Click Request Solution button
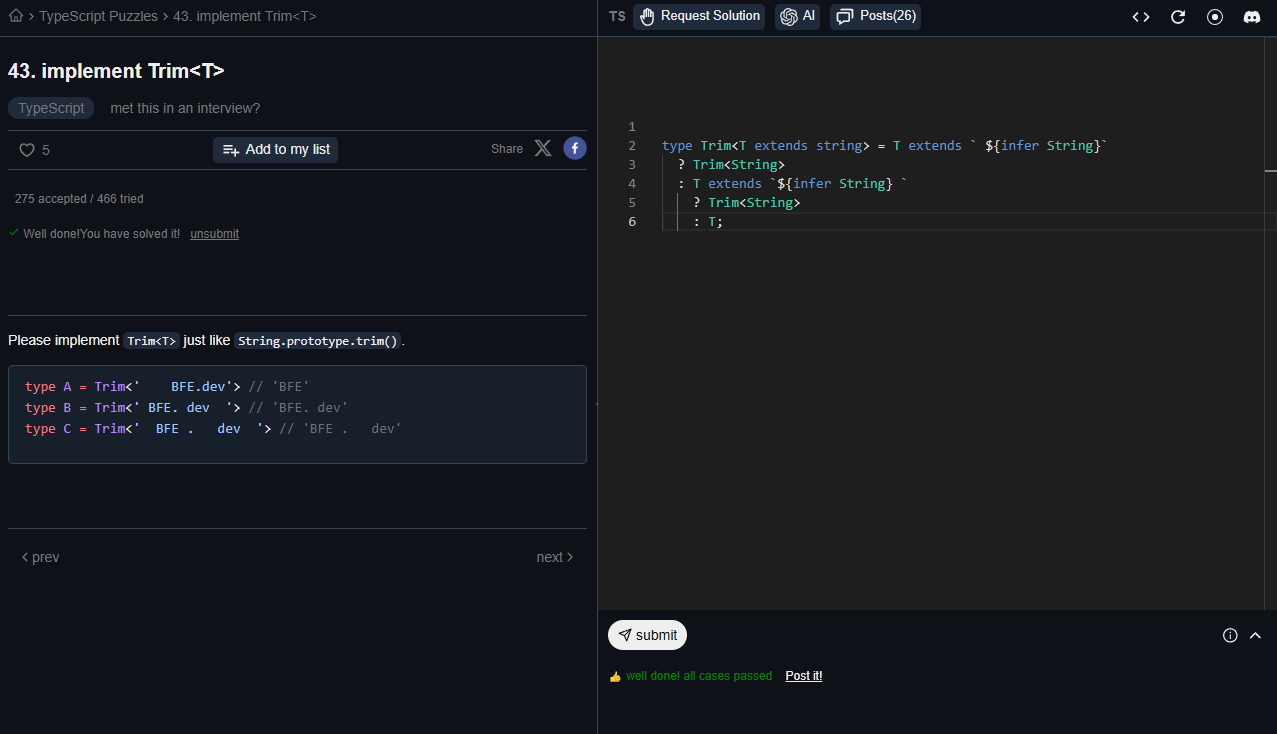Image resolution: width=1277 pixels, height=734 pixels. (x=699, y=16)
